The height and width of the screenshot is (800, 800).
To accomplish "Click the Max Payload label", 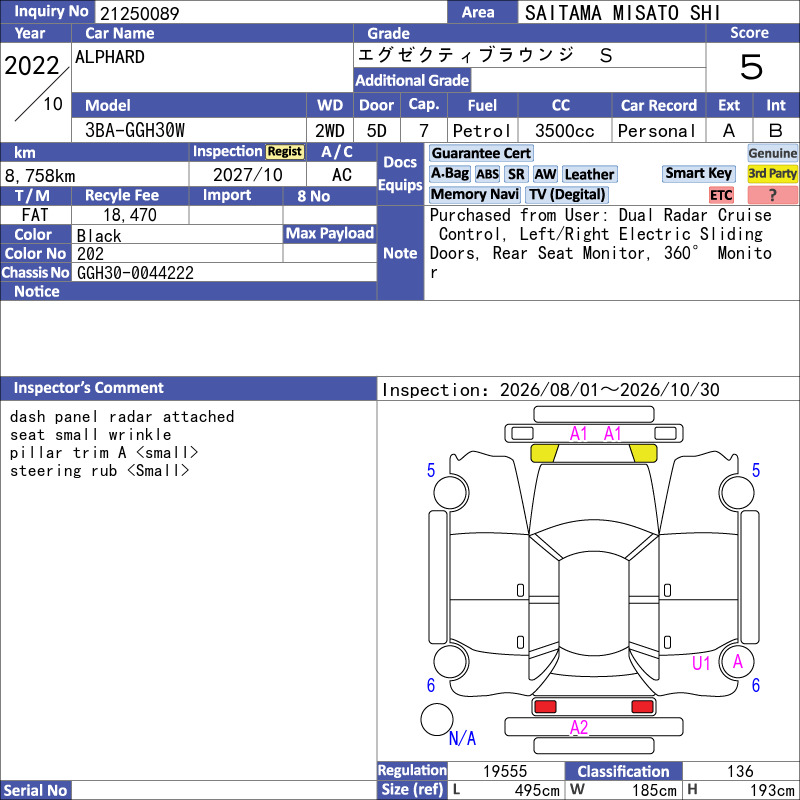I will 330,233.
